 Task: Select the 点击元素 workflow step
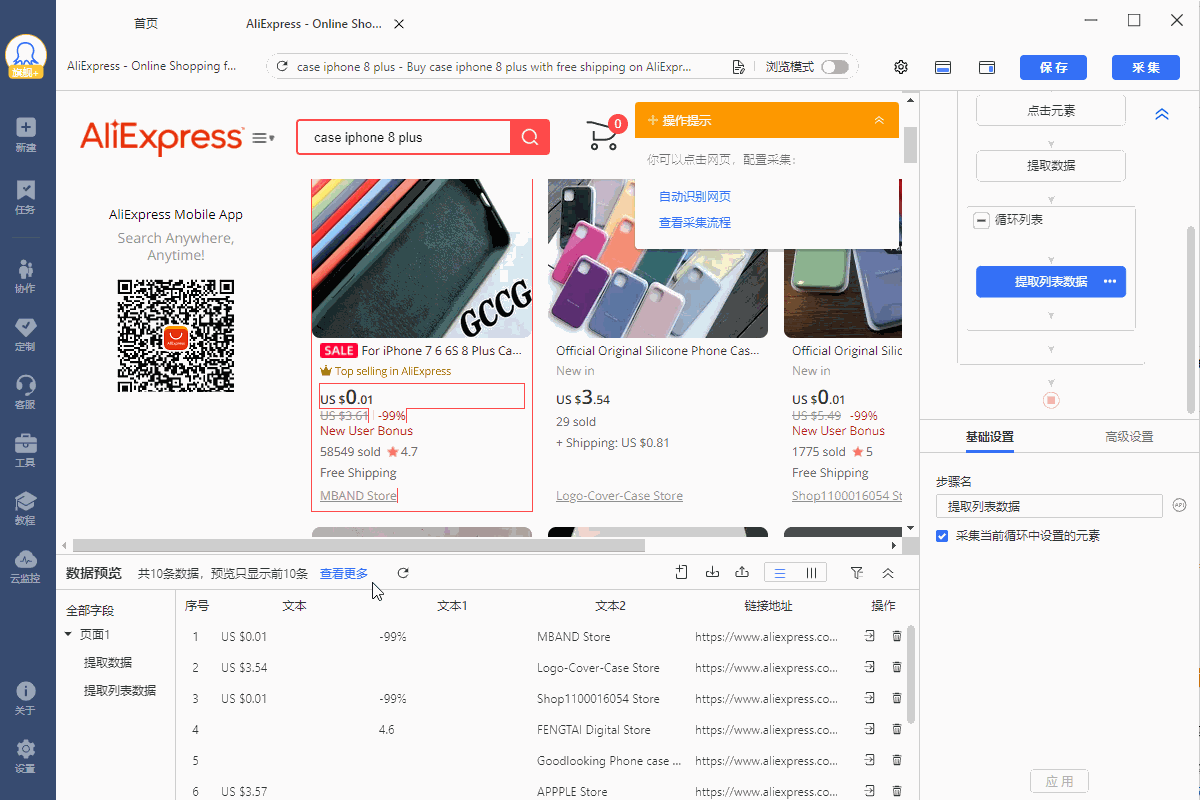[1051, 110]
